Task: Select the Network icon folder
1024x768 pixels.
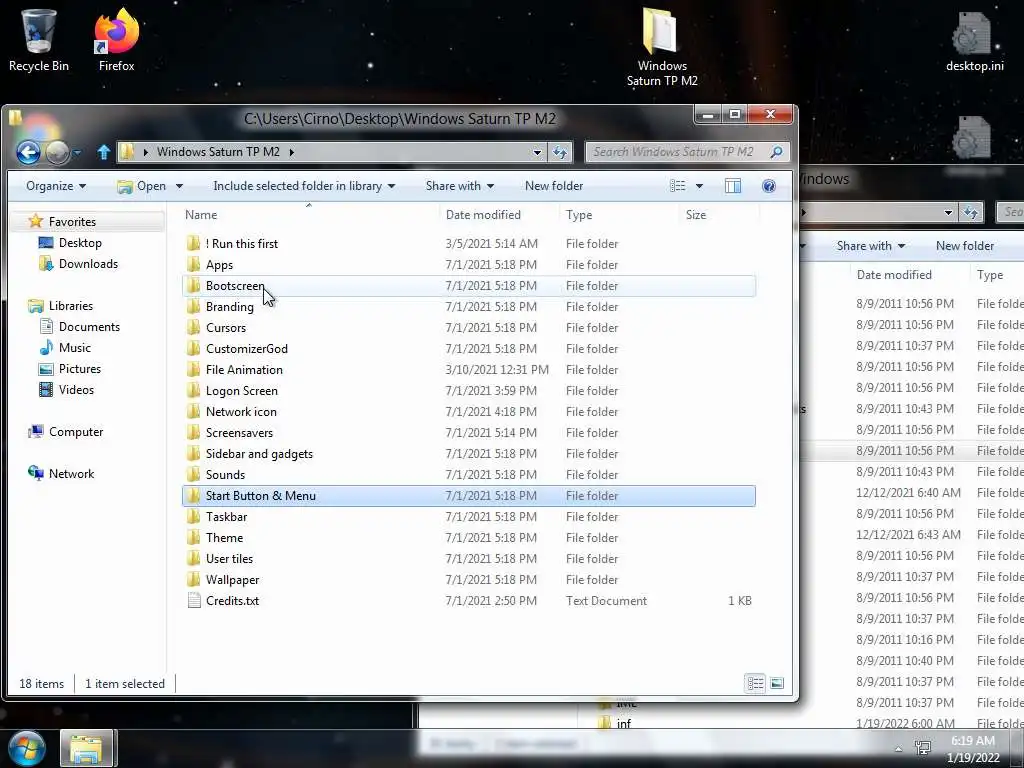Action: pos(468,411)
